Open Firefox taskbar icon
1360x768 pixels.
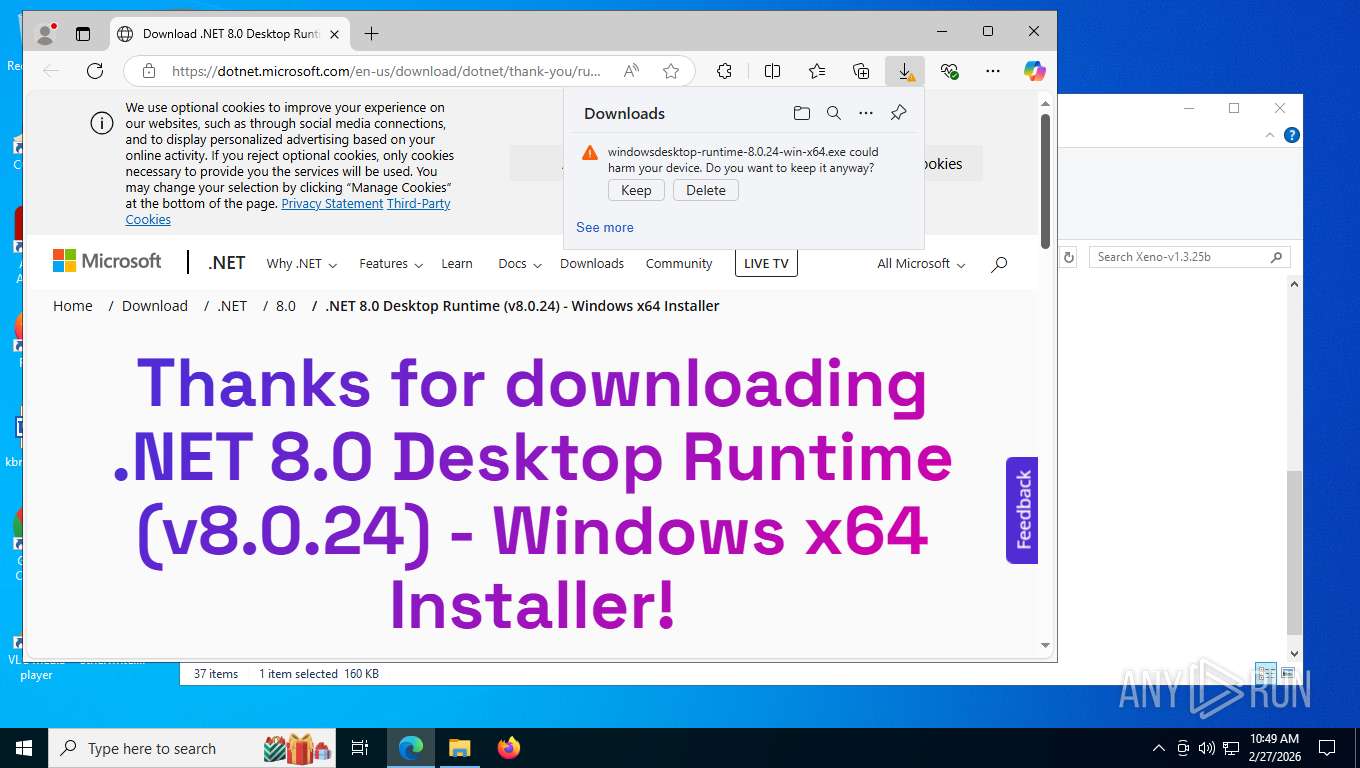(x=509, y=748)
